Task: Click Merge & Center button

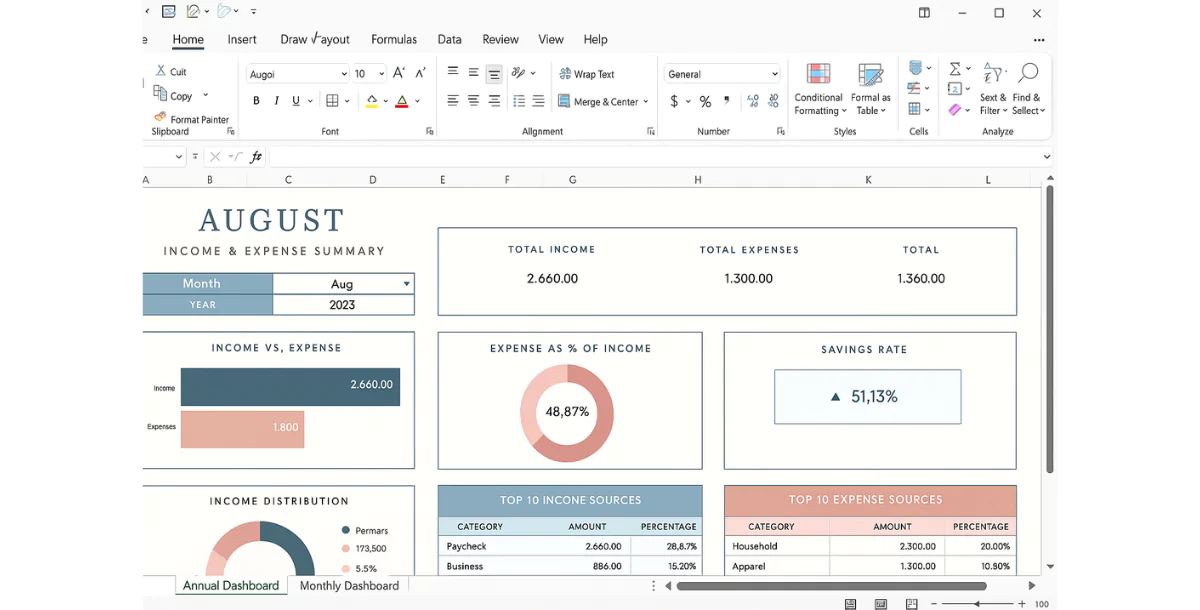Action: 603,101
